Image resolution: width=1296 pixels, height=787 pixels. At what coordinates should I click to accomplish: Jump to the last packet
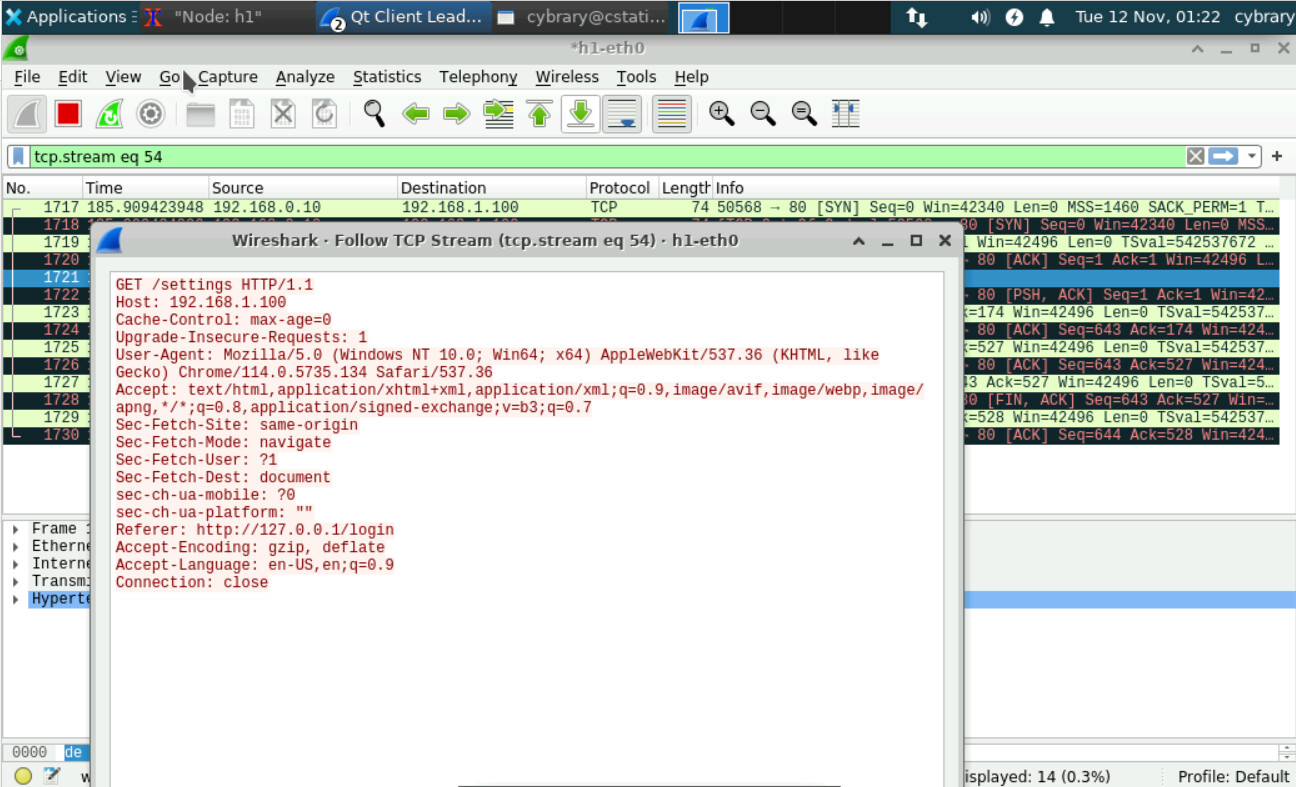tap(580, 114)
